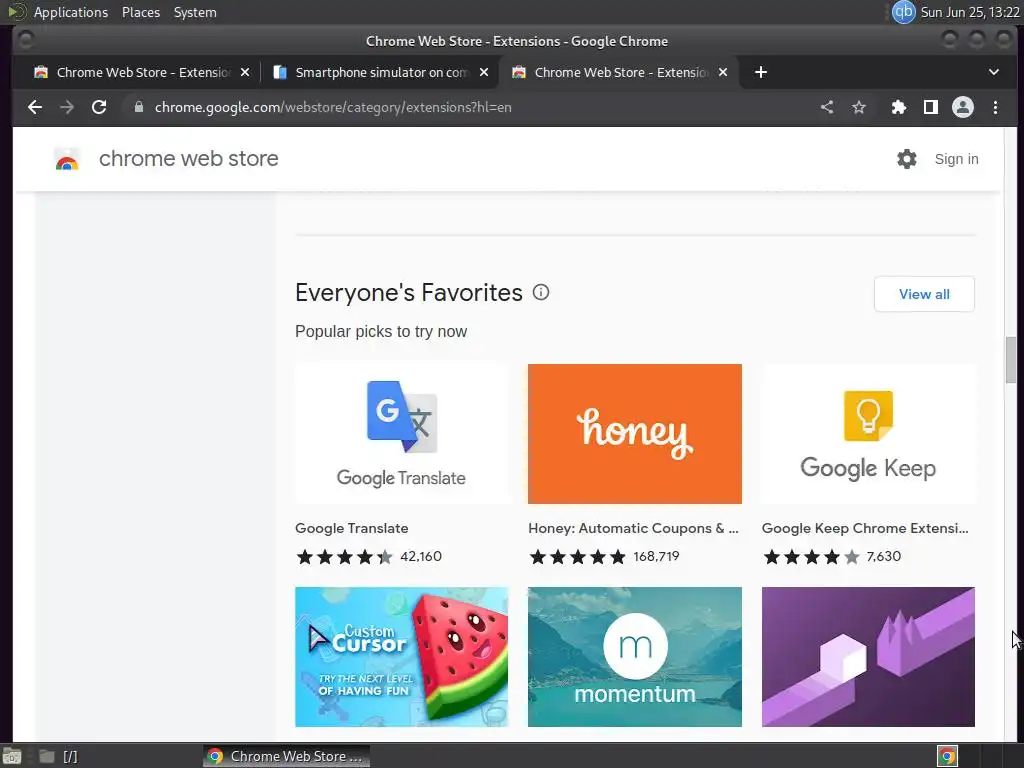
Task: Click the Google Keep Chrome Extension title
Action: click(865, 528)
